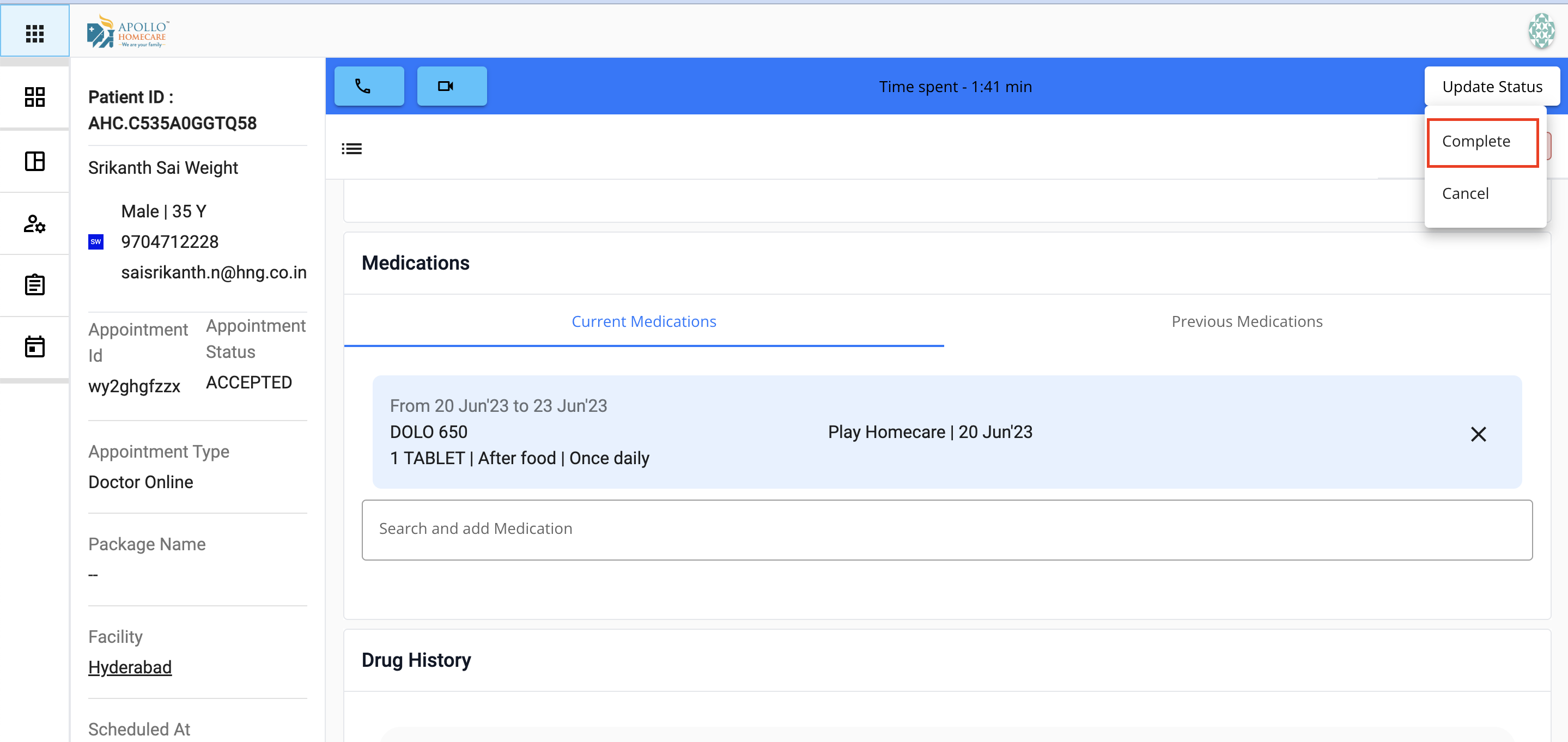Open the clipboard notes sidebar icon
Image resolution: width=1568 pixels, height=742 pixels.
pyautogui.click(x=35, y=285)
